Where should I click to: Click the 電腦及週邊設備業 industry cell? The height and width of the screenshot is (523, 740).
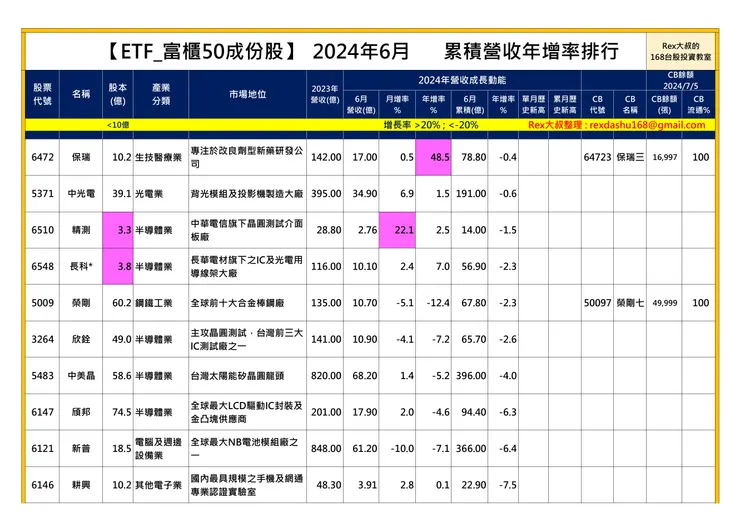[x=159, y=448]
